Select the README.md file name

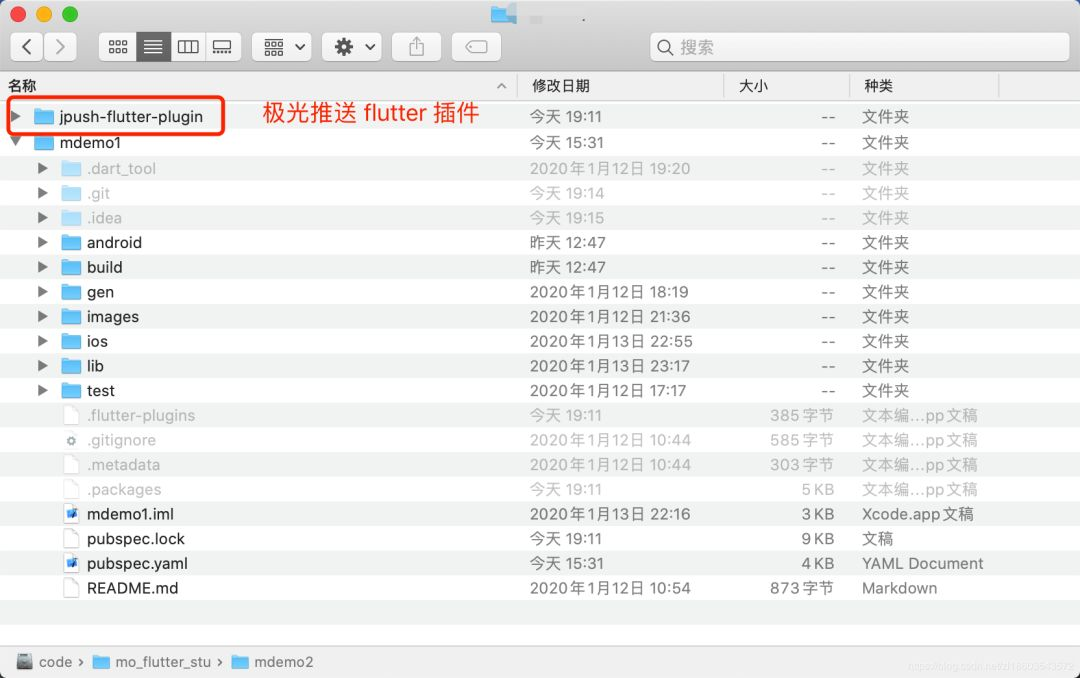coord(132,588)
